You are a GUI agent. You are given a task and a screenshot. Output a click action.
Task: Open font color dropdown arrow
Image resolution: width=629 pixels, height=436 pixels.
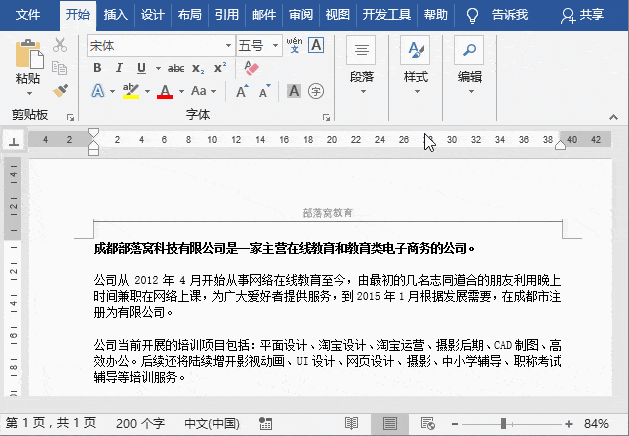pyautogui.click(x=181, y=91)
